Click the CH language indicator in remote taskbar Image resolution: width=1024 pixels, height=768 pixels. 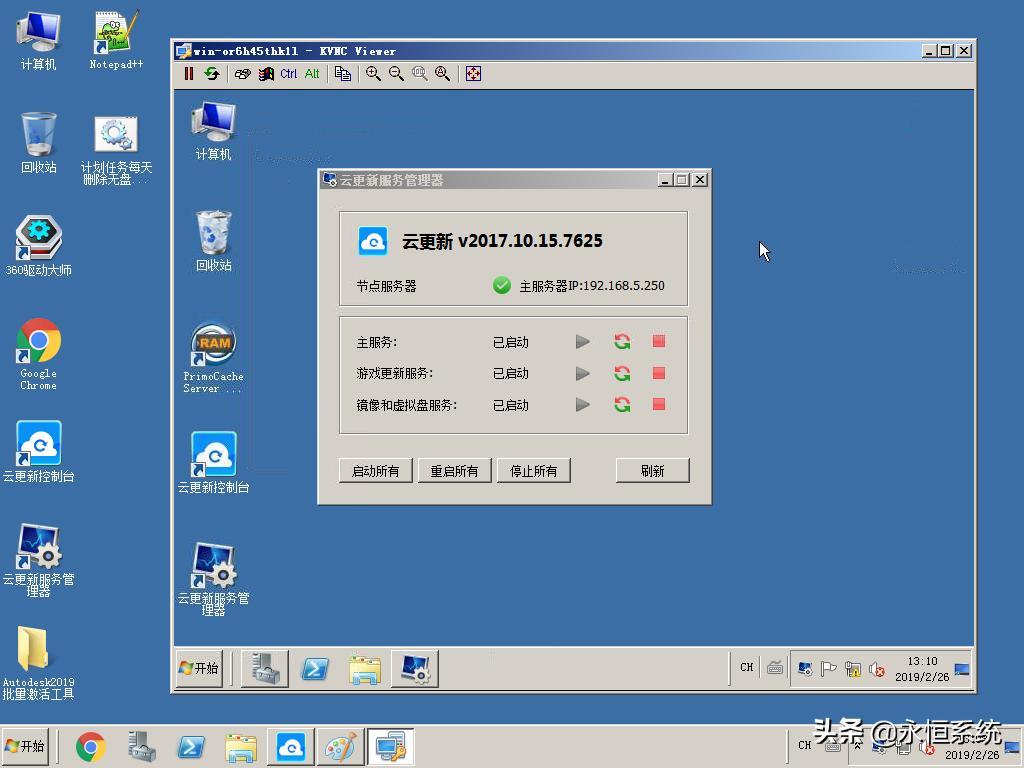[745, 666]
